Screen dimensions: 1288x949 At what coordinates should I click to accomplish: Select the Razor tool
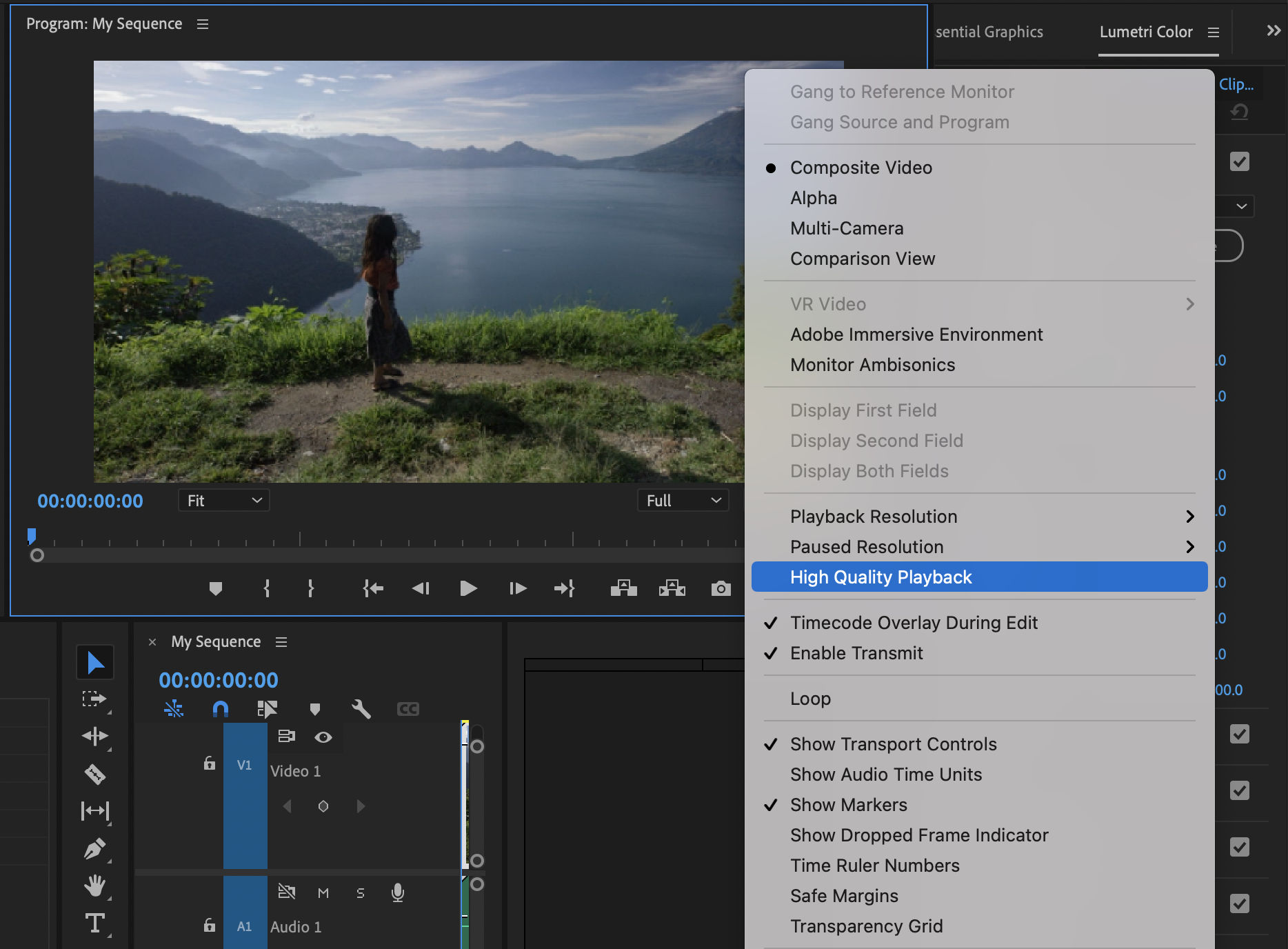click(x=94, y=774)
